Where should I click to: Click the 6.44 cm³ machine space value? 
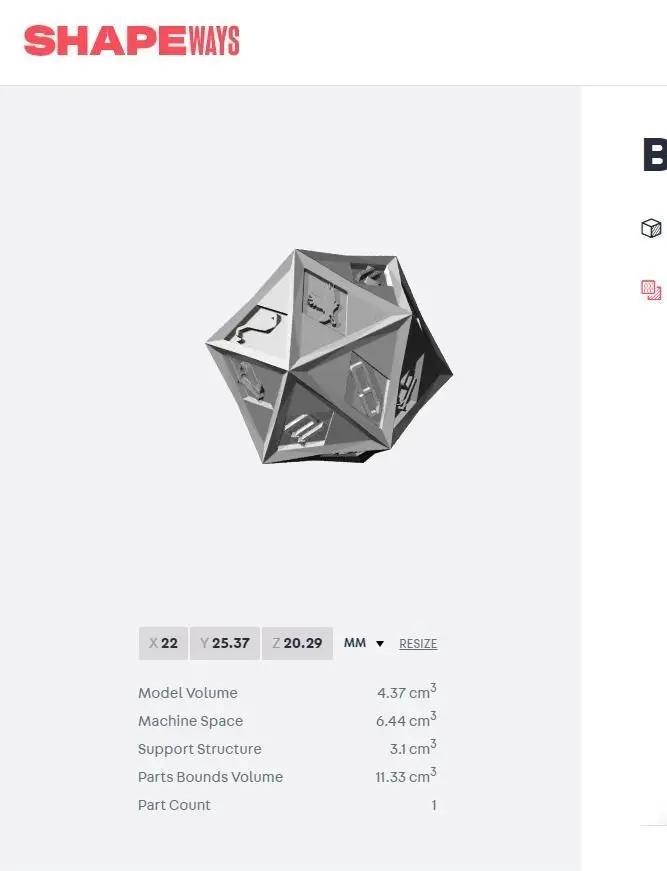[x=406, y=720]
